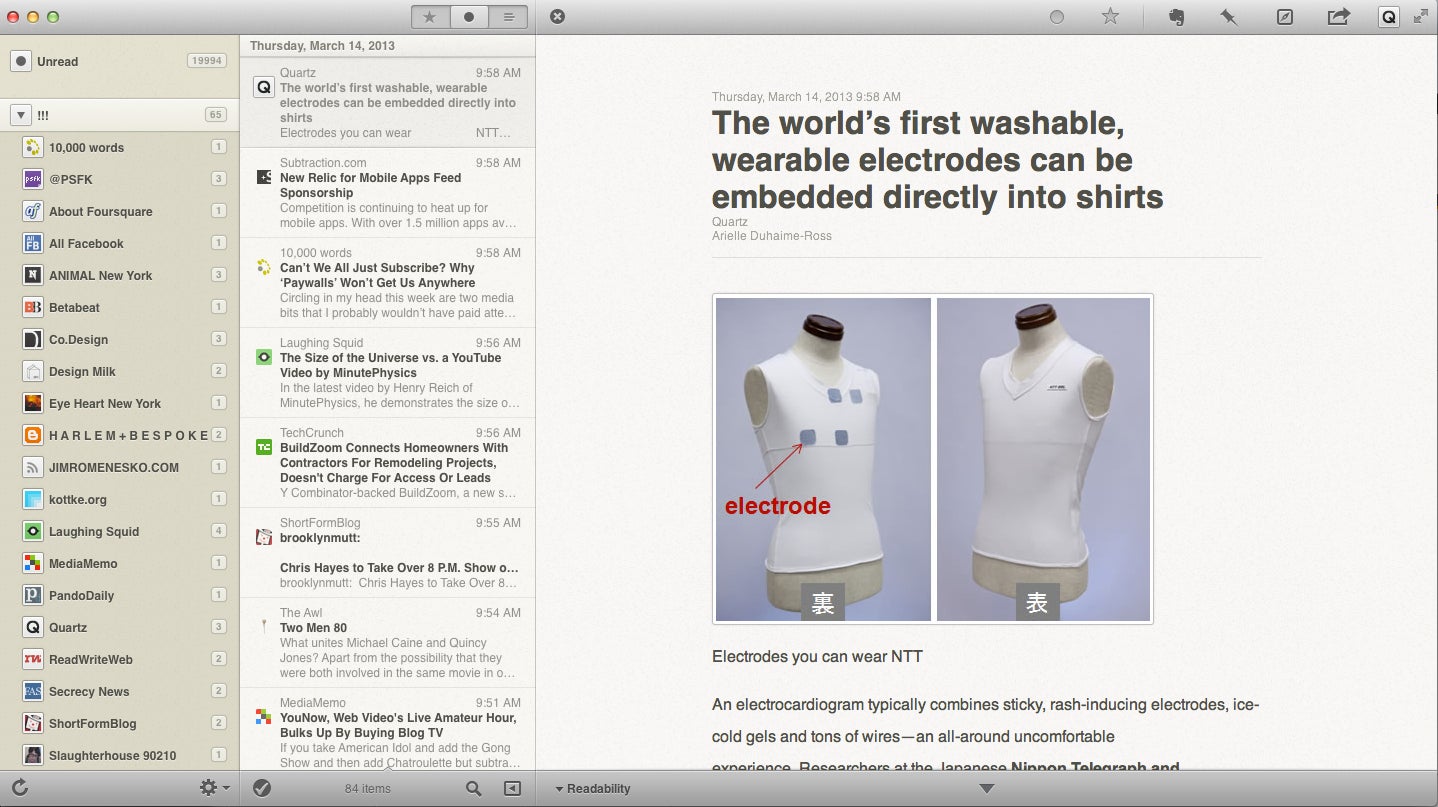The image size is (1438, 807).
Task: Open the About Foursquare feed
Action: pyautogui.click(x=119, y=211)
